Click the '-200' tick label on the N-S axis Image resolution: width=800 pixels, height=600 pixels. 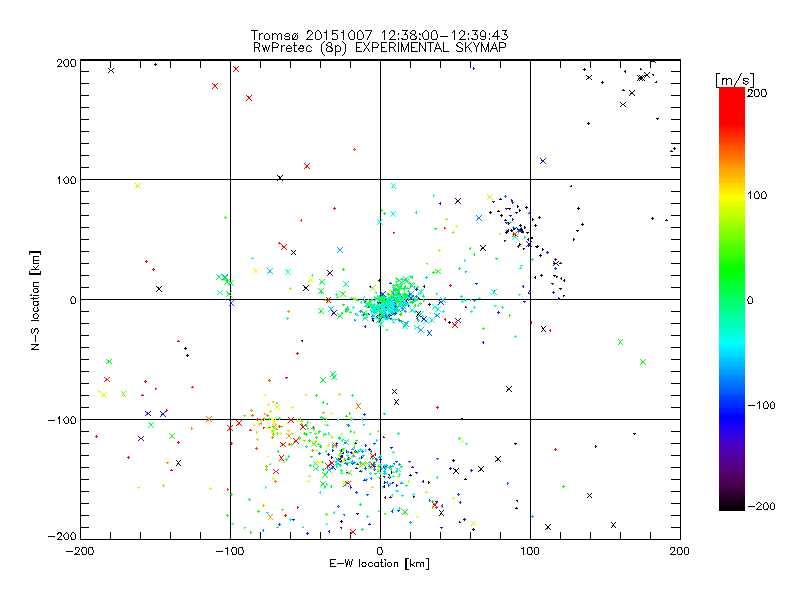62,536
